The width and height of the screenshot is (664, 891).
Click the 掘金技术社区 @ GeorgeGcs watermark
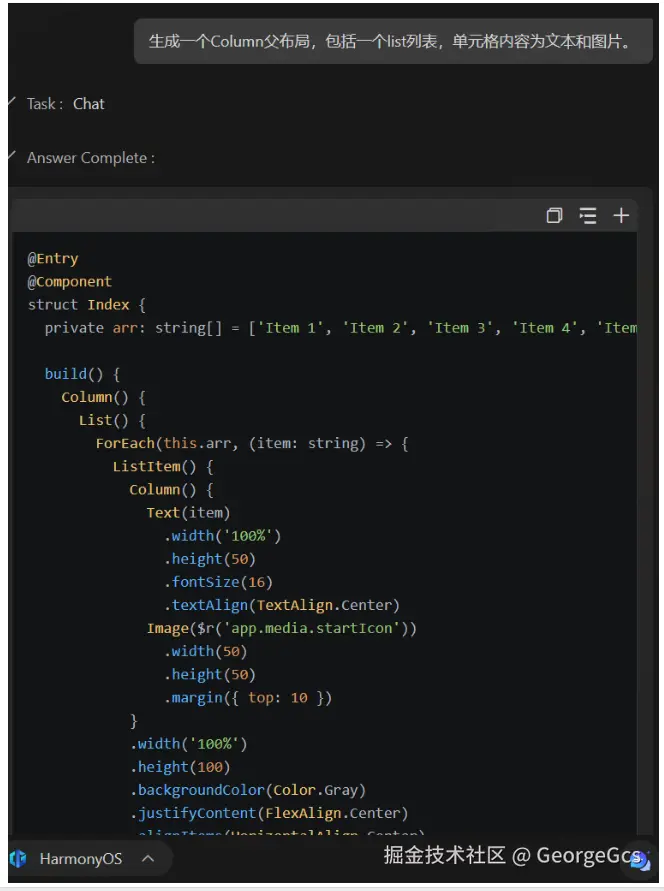[x=512, y=855]
